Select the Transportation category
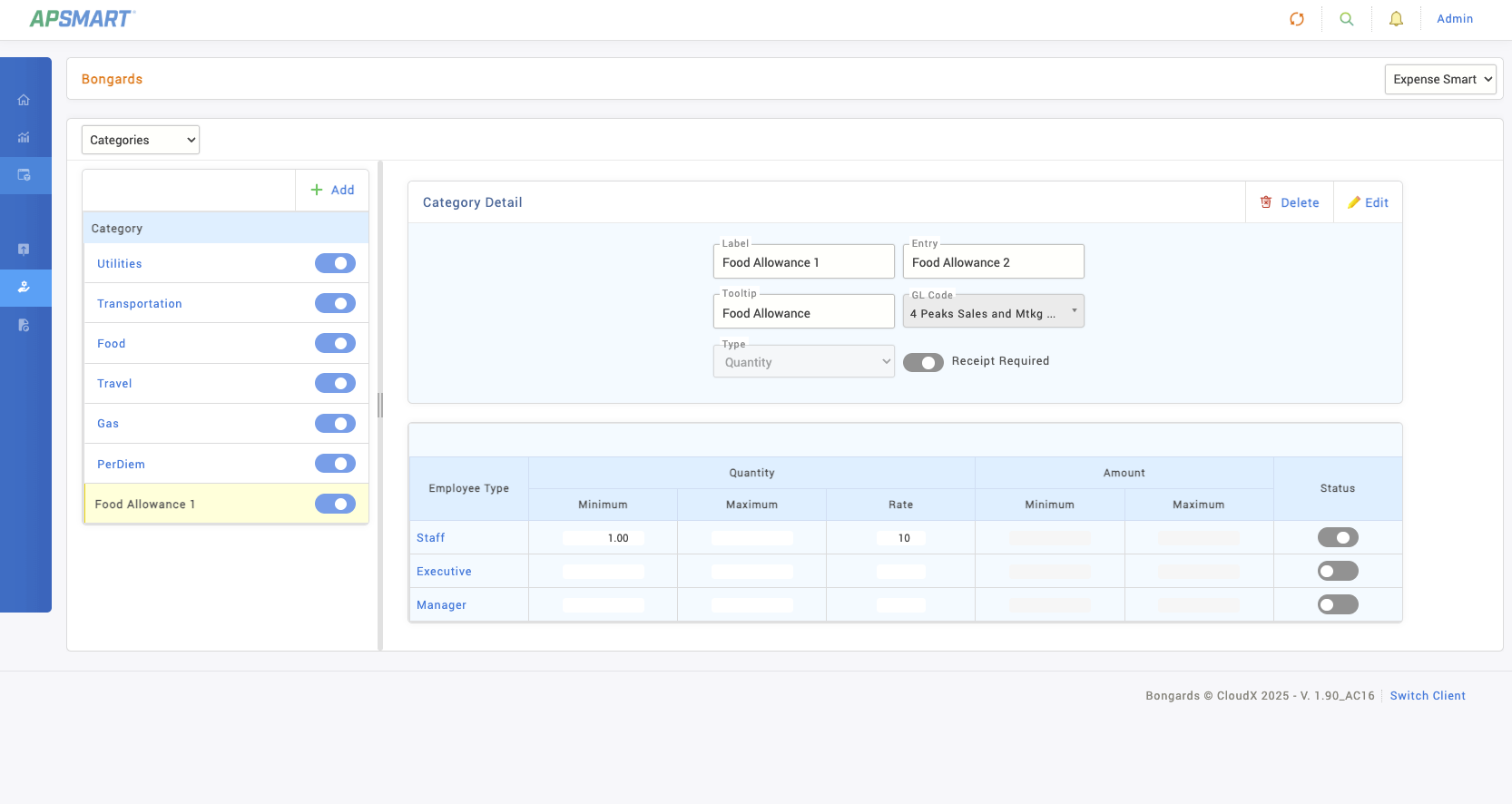 point(140,304)
